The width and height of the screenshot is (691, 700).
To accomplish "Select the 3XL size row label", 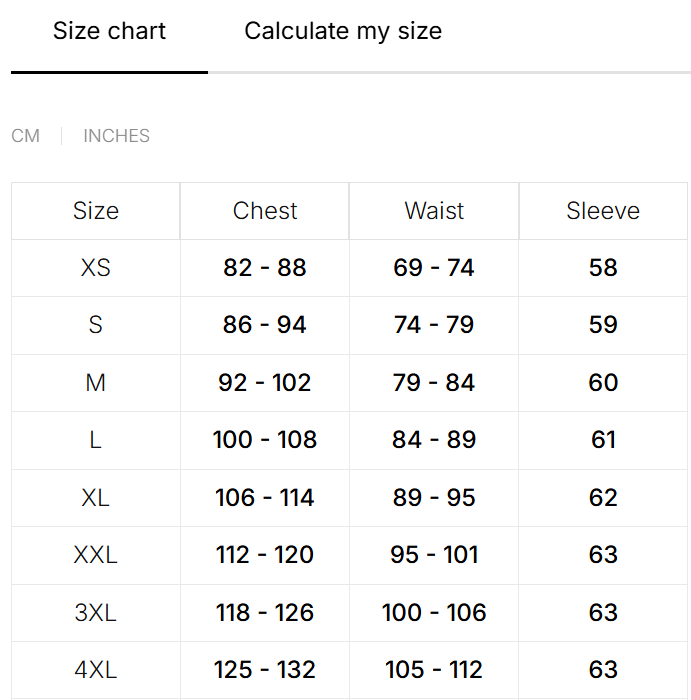I will (96, 612).
